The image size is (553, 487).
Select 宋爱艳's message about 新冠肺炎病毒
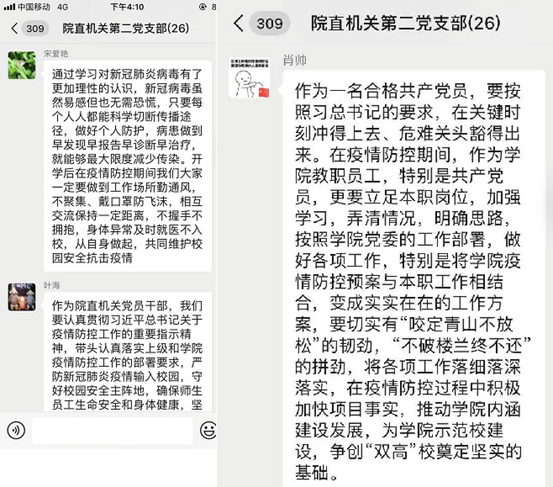[128, 166]
